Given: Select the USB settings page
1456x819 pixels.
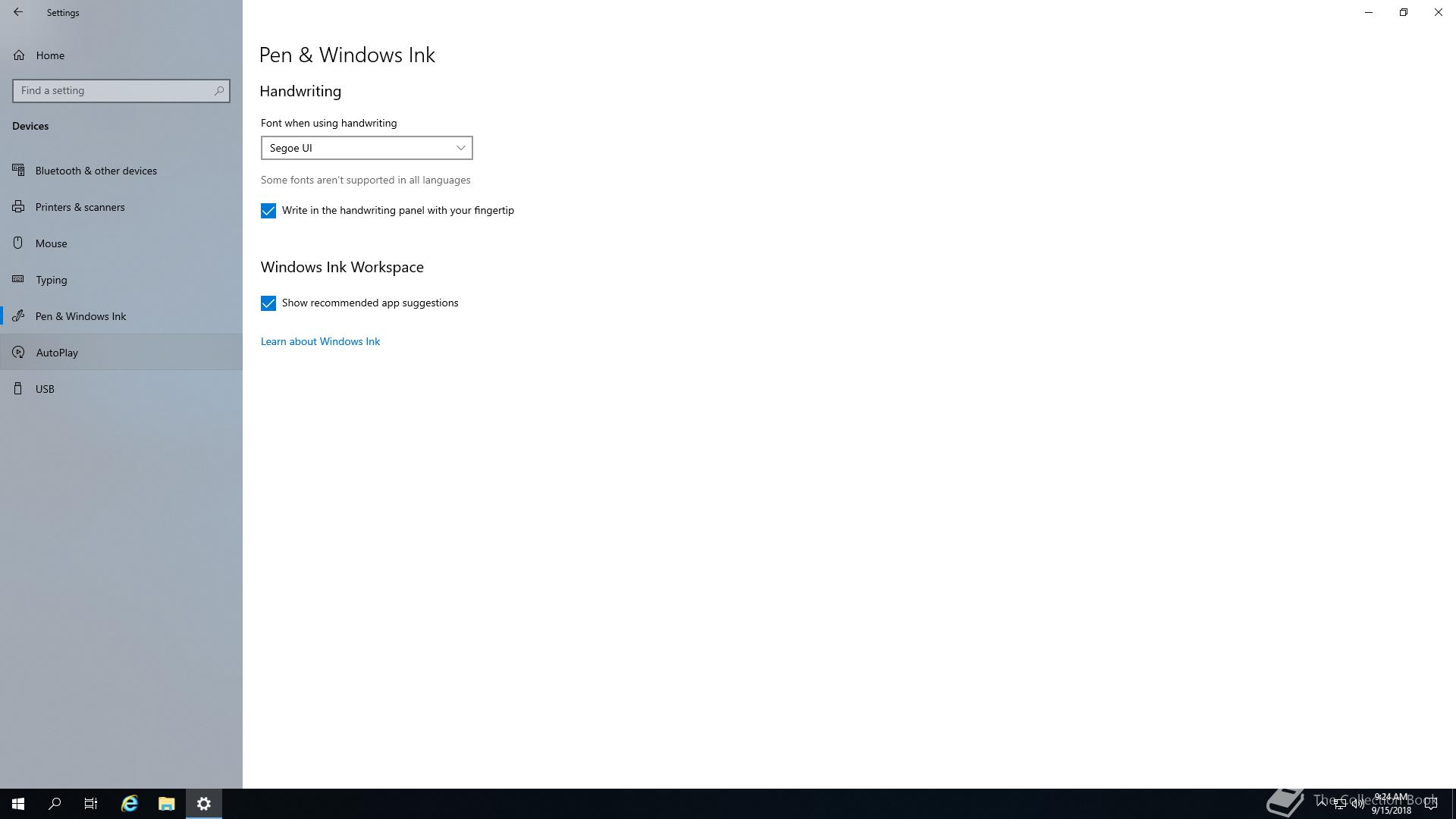Looking at the screenshot, I should tap(121, 389).
